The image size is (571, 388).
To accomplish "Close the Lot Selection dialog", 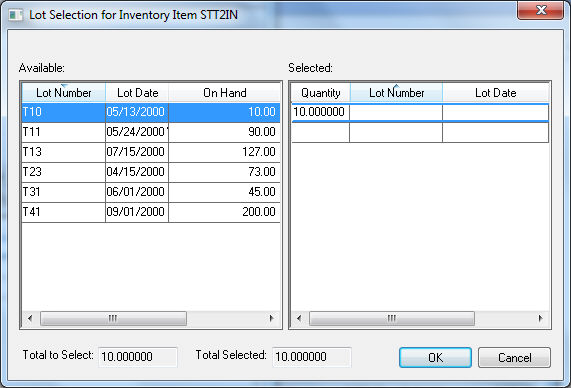I will coord(541,10).
